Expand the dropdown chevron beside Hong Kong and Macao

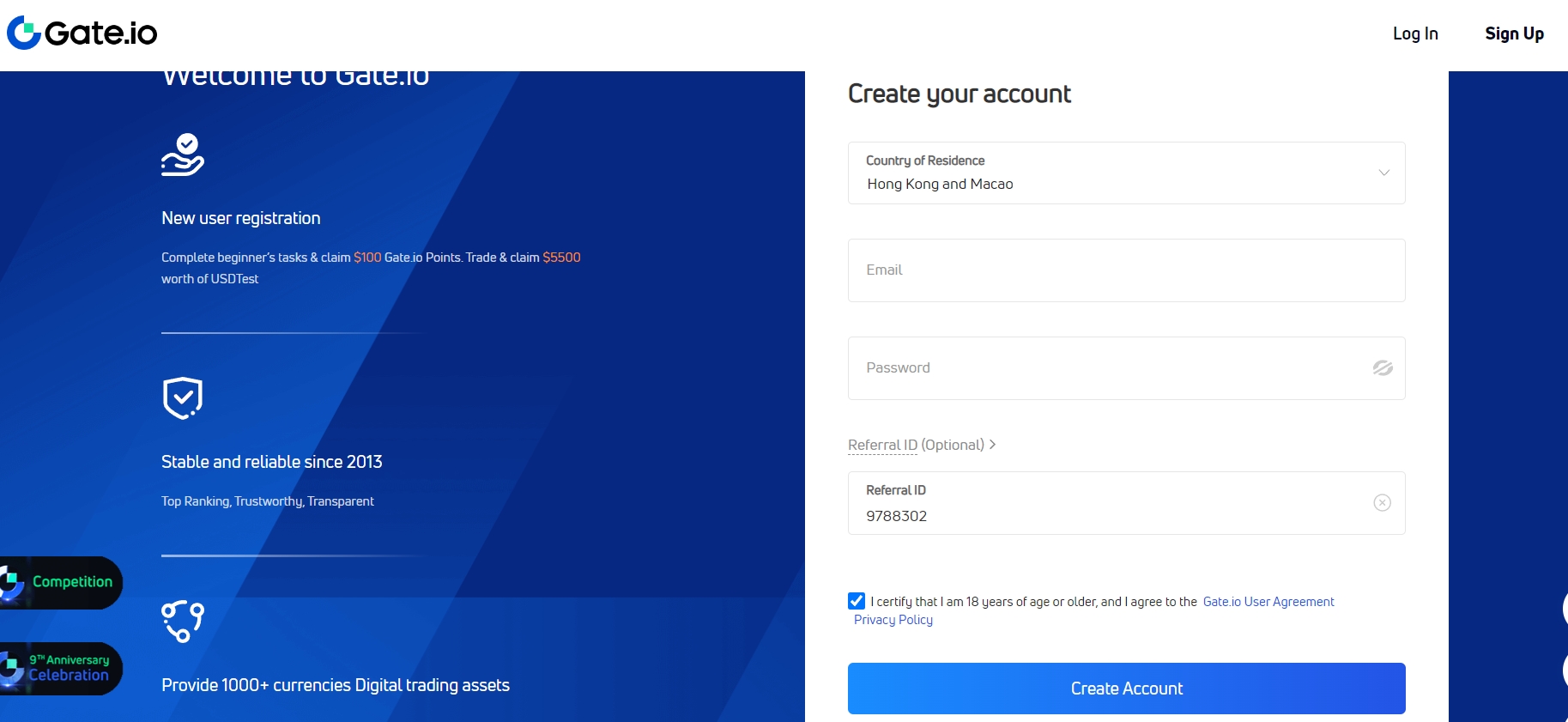[x=1383, y=173]
